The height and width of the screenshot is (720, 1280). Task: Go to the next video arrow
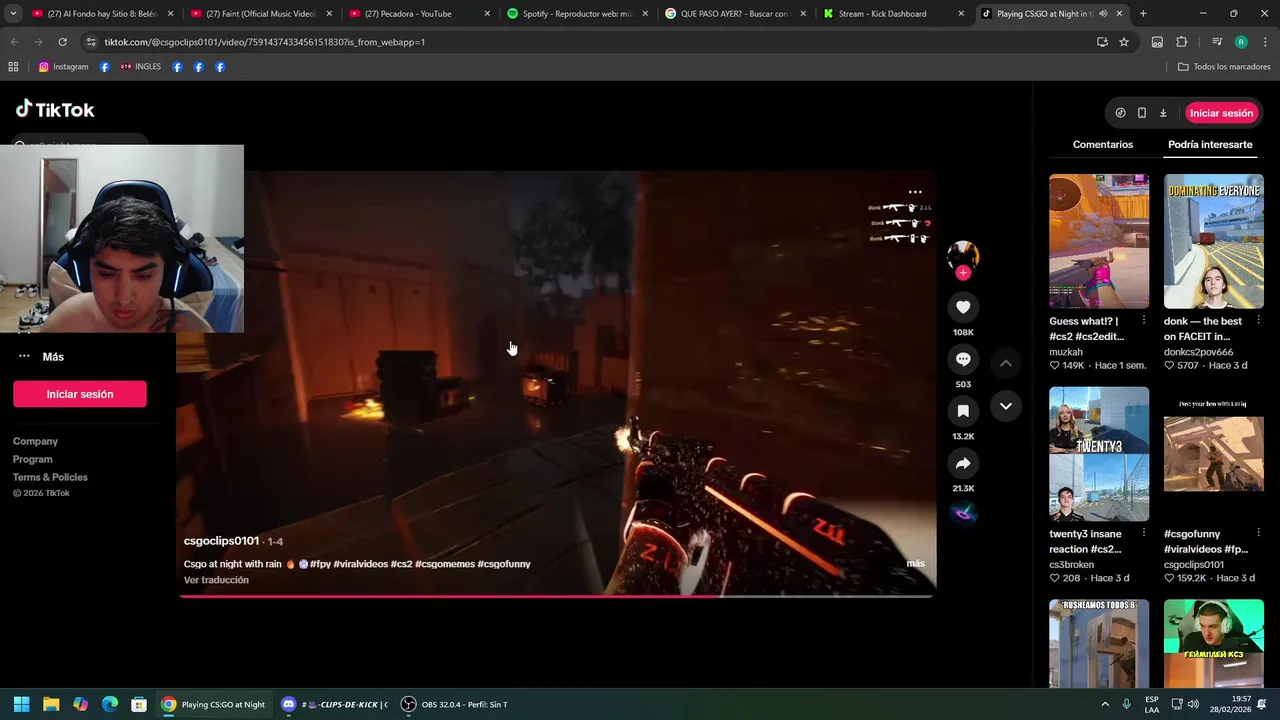coord(1006,406)
